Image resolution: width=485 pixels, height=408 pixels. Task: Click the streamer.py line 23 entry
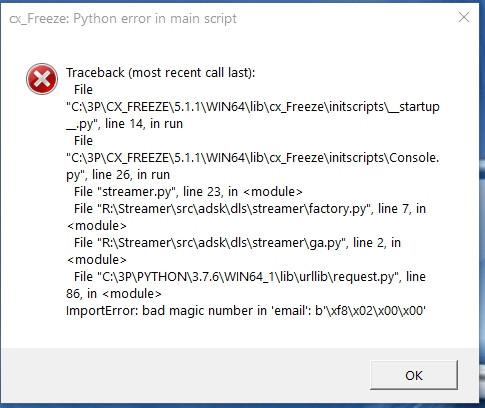pos(188,192)
